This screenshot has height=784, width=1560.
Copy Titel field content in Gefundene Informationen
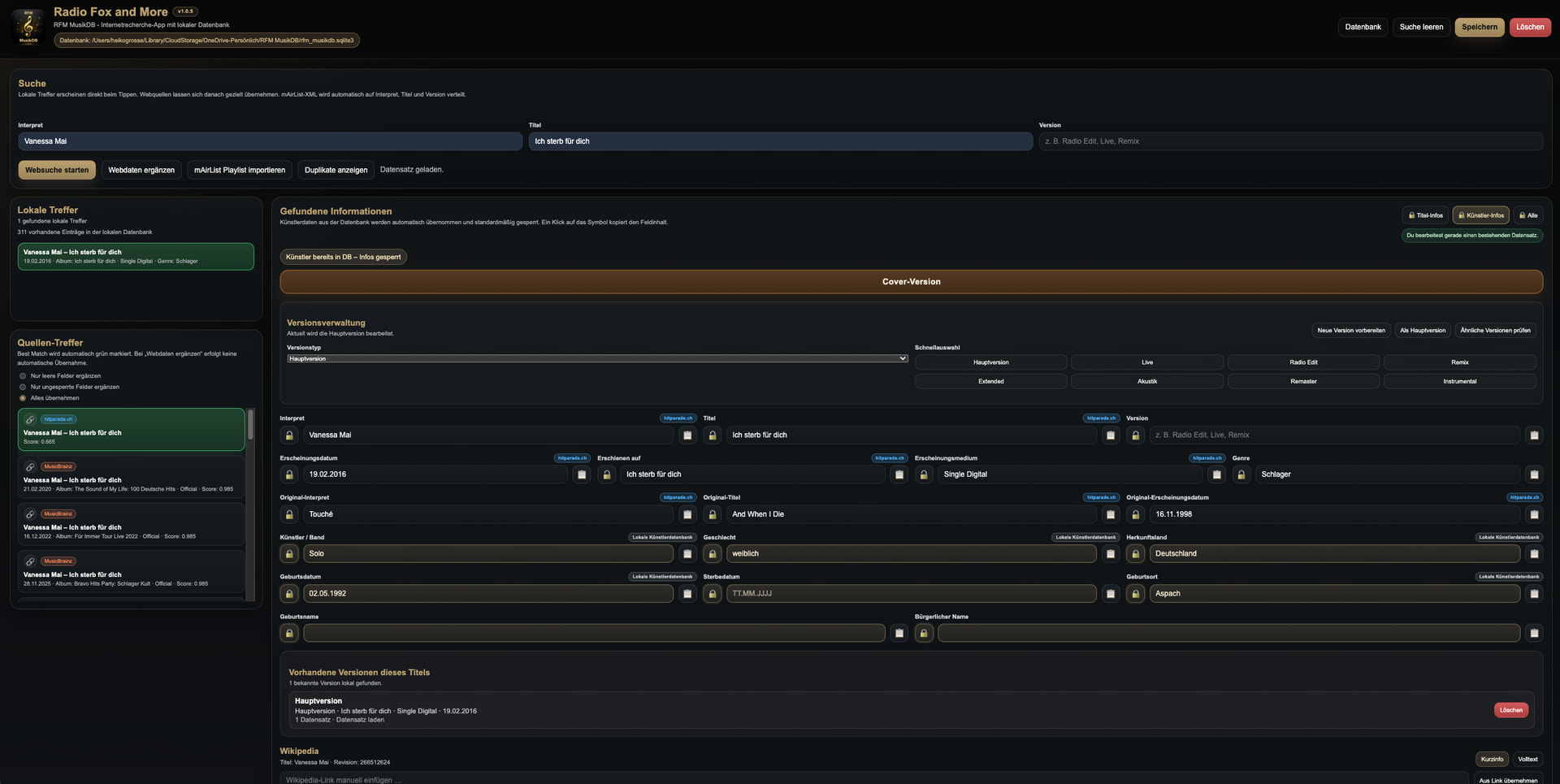point(1111,435)
